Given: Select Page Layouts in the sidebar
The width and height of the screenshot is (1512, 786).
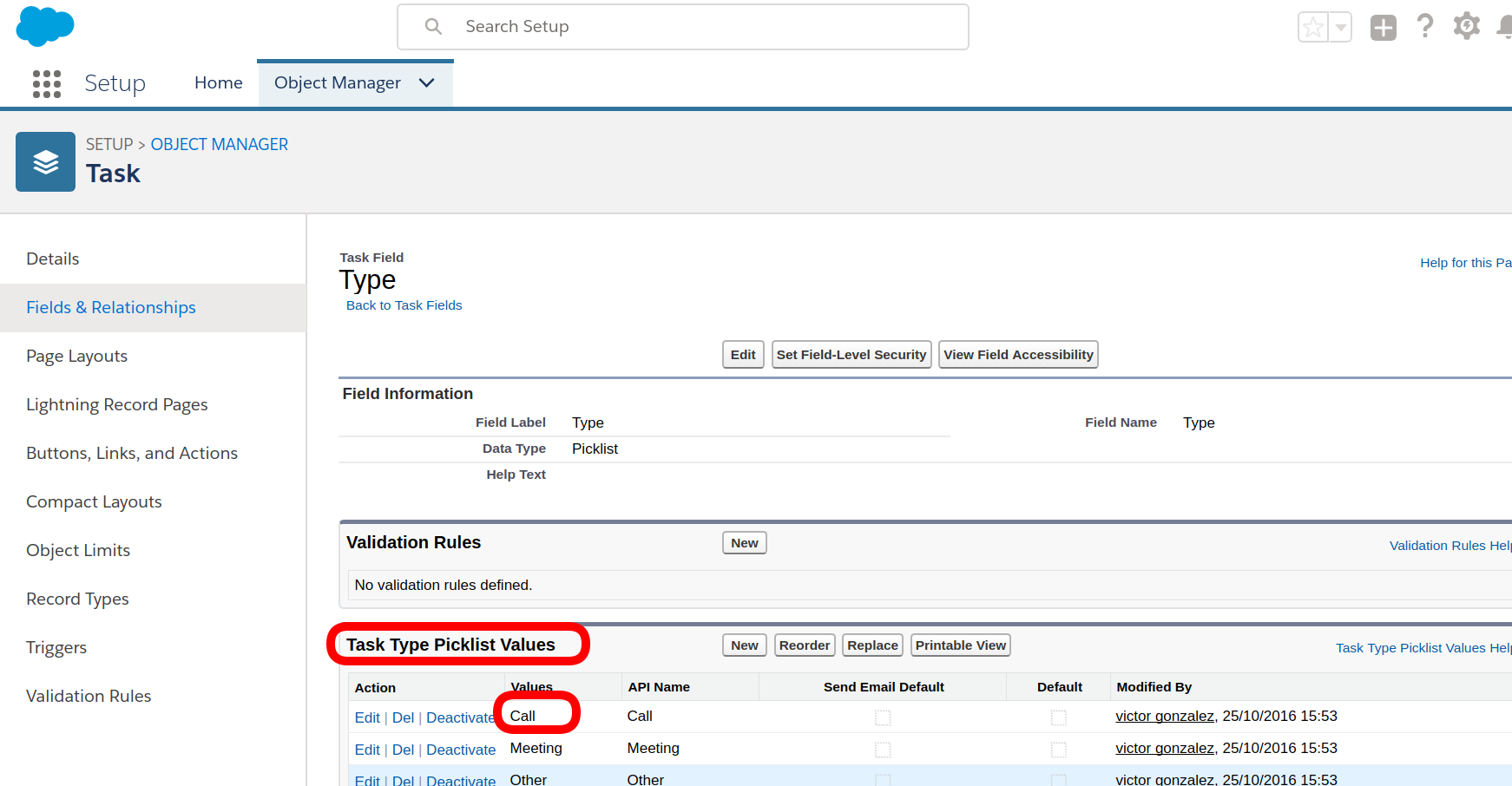Looking at the screenshot, I should pyautogui.click(x=76, y=357).
